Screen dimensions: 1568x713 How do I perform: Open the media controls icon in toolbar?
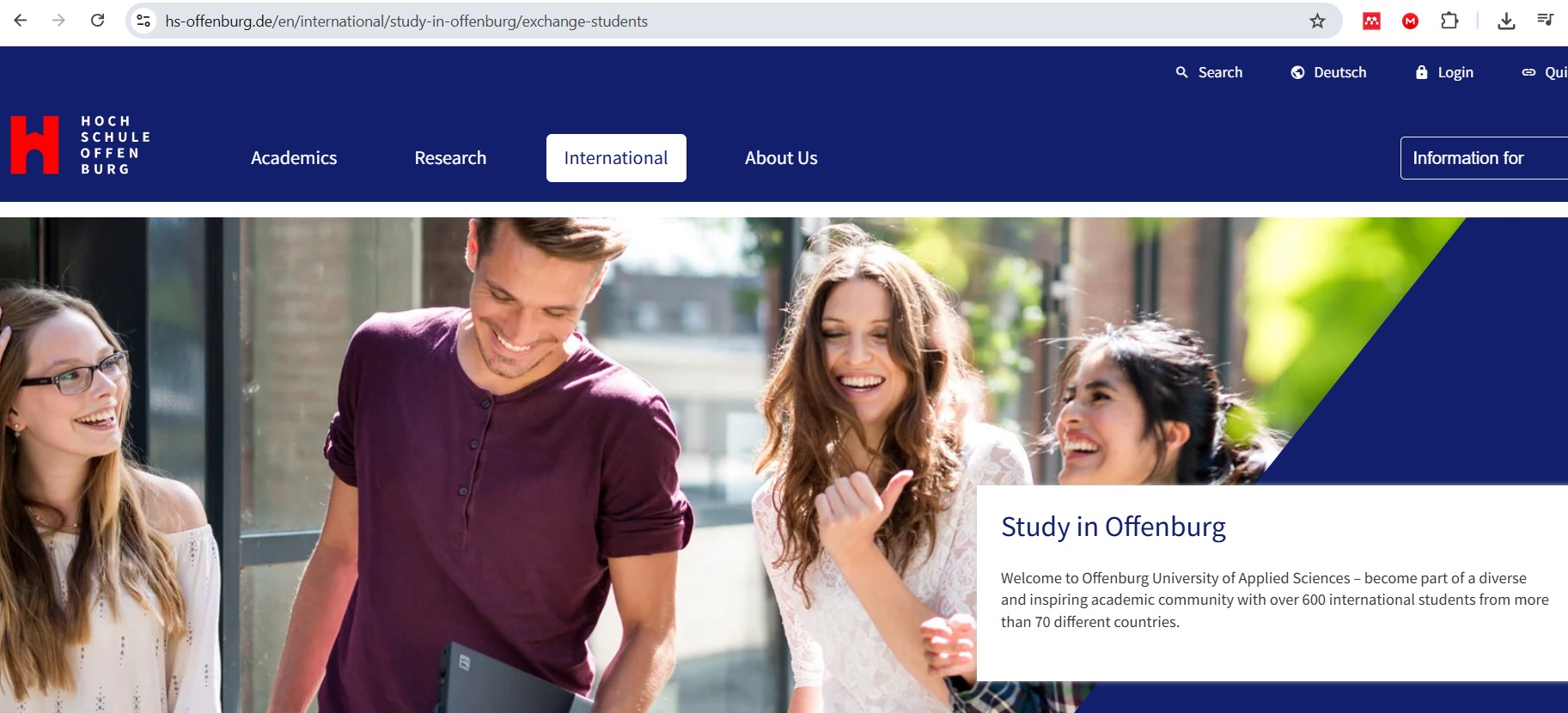1545,21
